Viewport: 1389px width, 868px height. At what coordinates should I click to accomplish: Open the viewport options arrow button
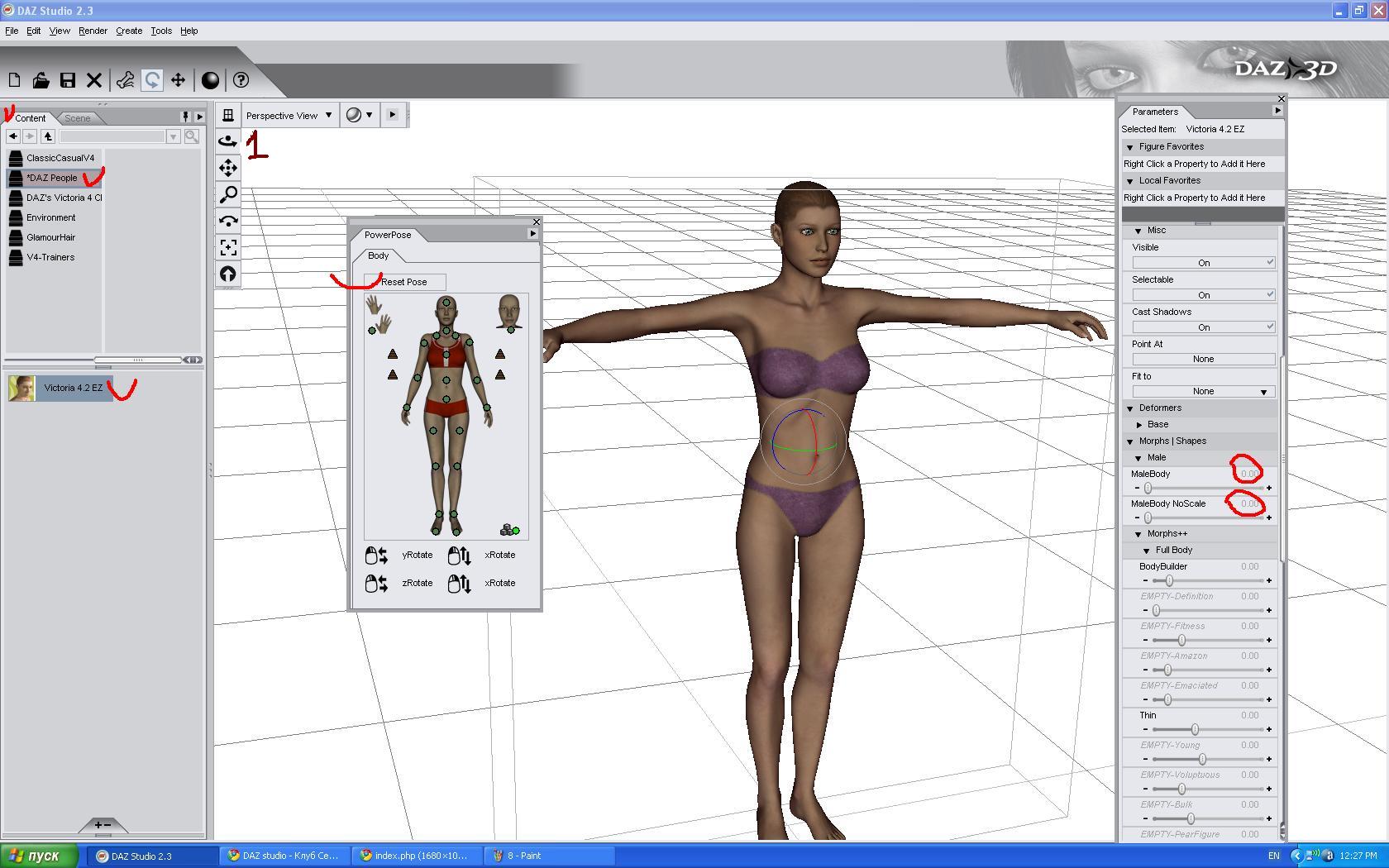tap(392, 115)
